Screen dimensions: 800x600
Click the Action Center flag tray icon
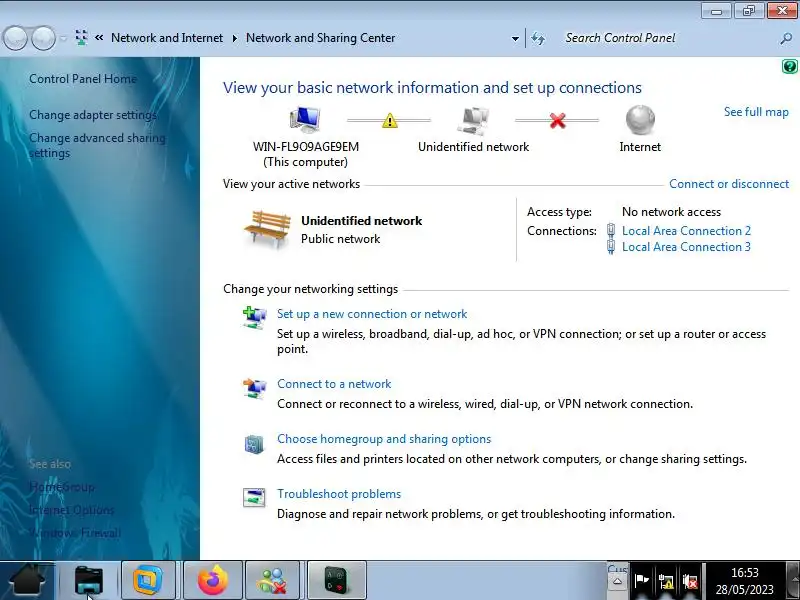(x=641, y=581)
